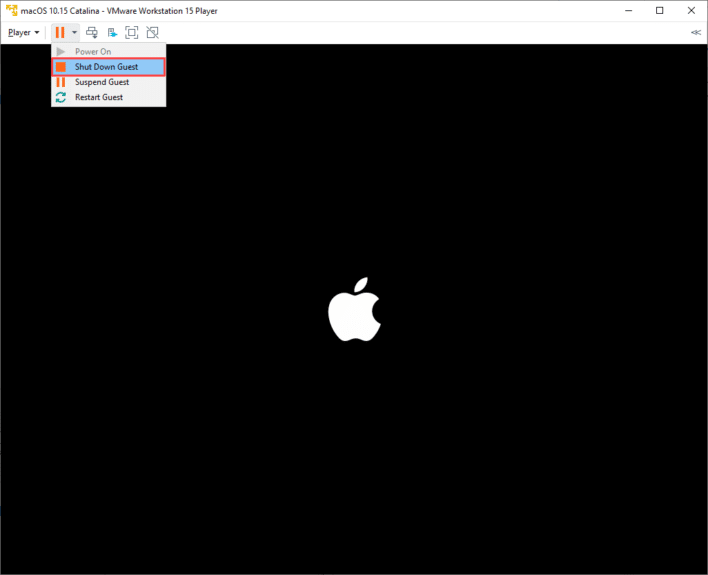708x575 pixels.
Task: Click the VMware icon in title bar
Action: (x=11, y=10)
